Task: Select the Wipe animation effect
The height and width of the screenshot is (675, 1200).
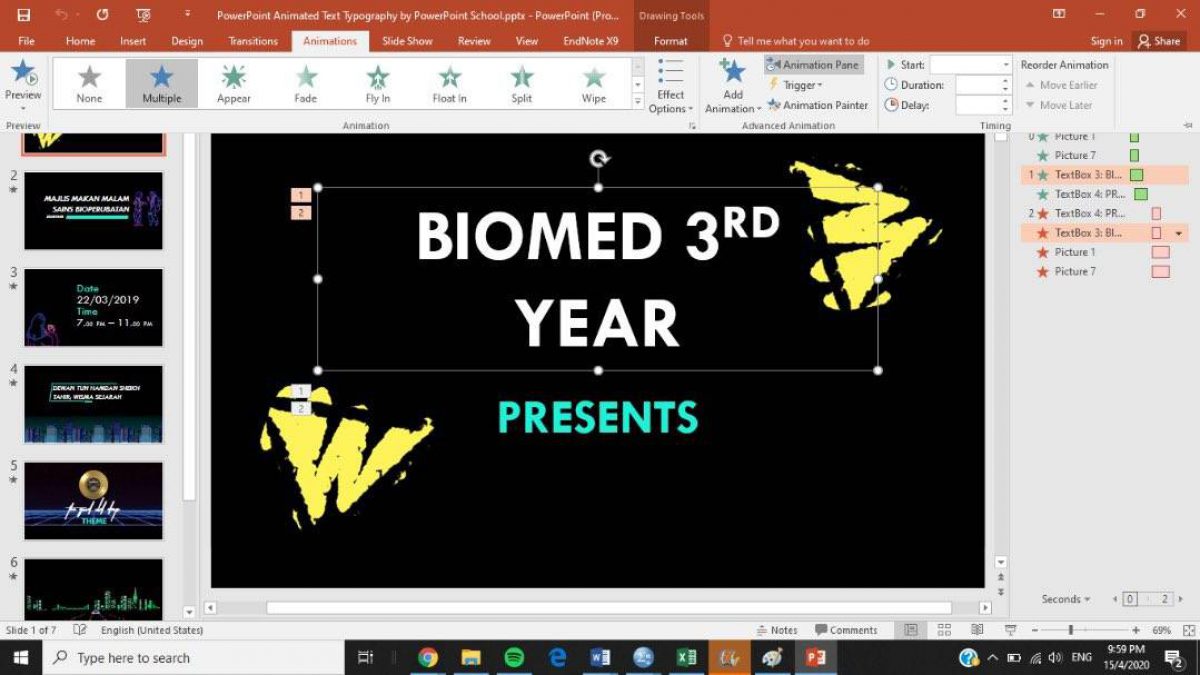Action: pos(594,84)
